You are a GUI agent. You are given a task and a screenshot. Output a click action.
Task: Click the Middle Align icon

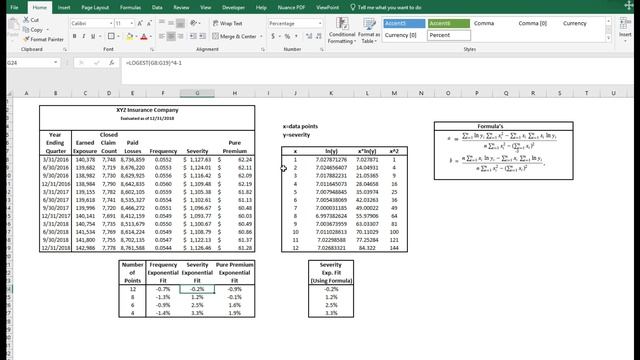pos(171,23)
